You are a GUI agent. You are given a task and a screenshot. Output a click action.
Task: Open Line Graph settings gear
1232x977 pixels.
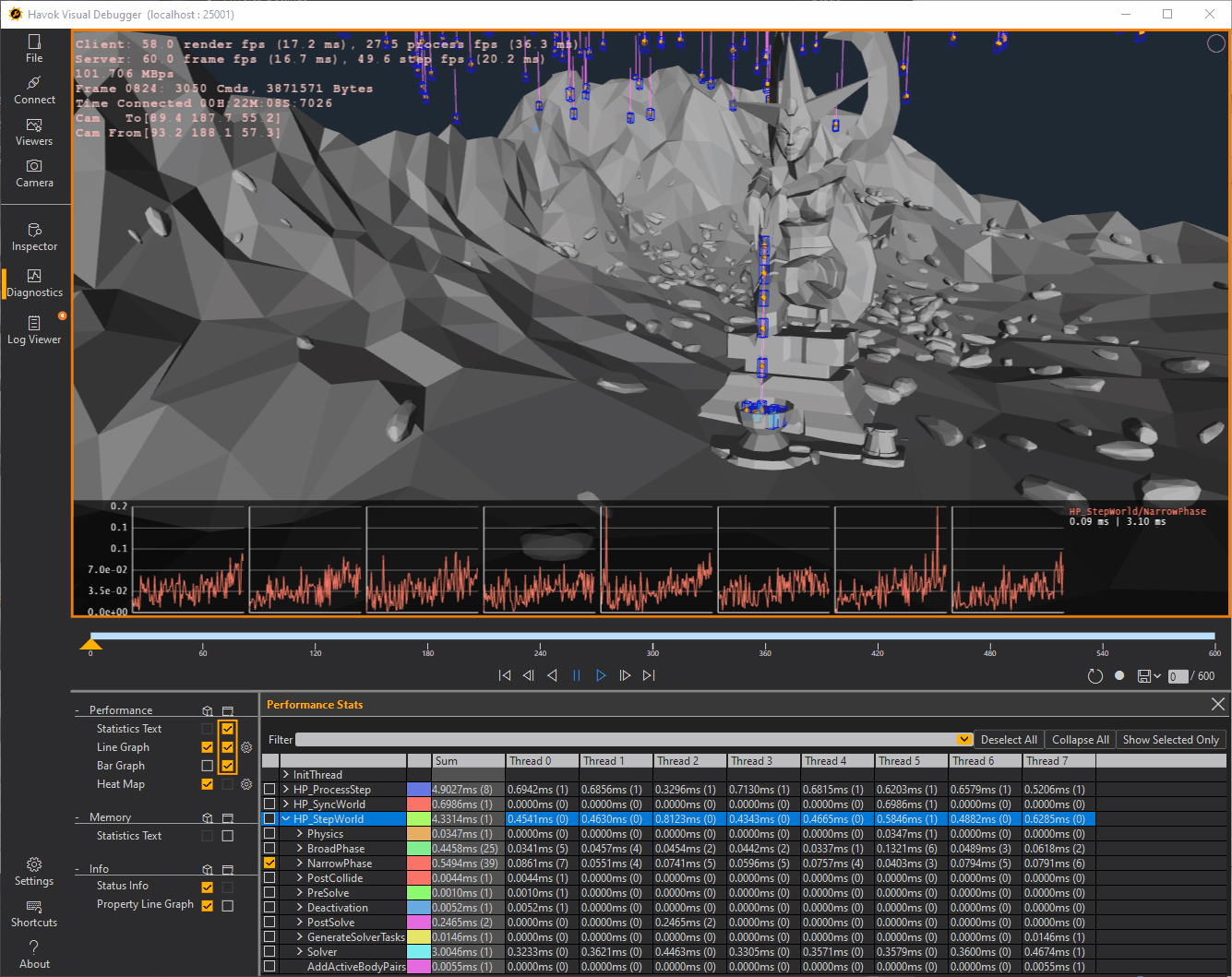click(246, 747)
